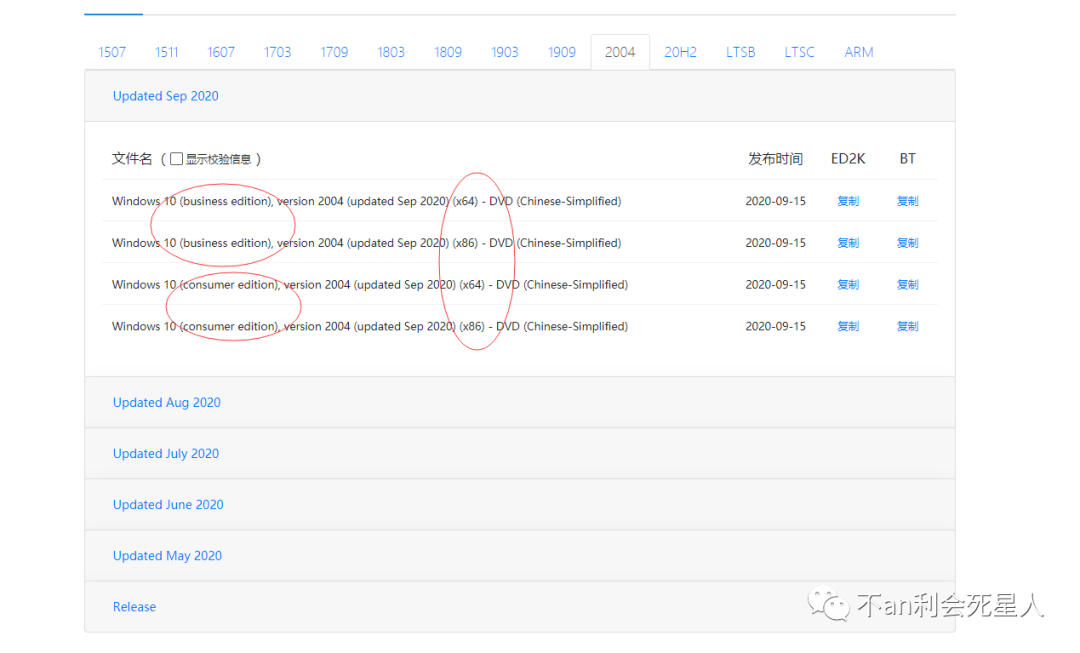
Task: Expand the Updated Aug 2020 section
Action: coord(167,402)
